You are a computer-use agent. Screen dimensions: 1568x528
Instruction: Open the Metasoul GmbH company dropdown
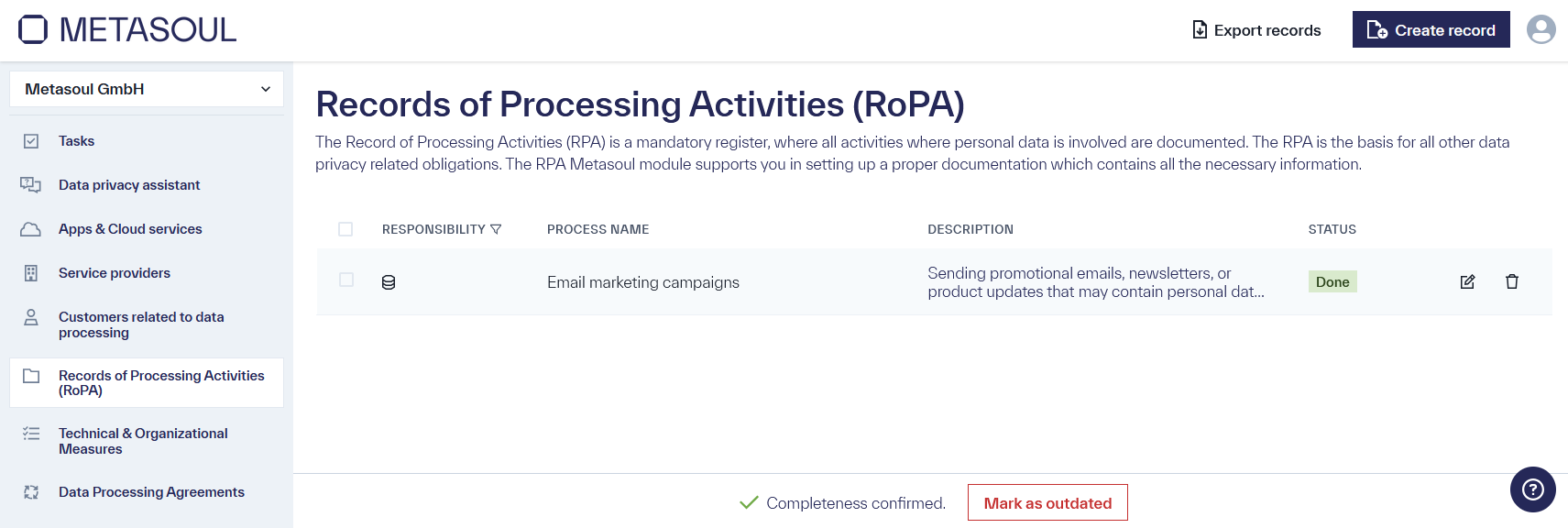(x=147, y=89)
